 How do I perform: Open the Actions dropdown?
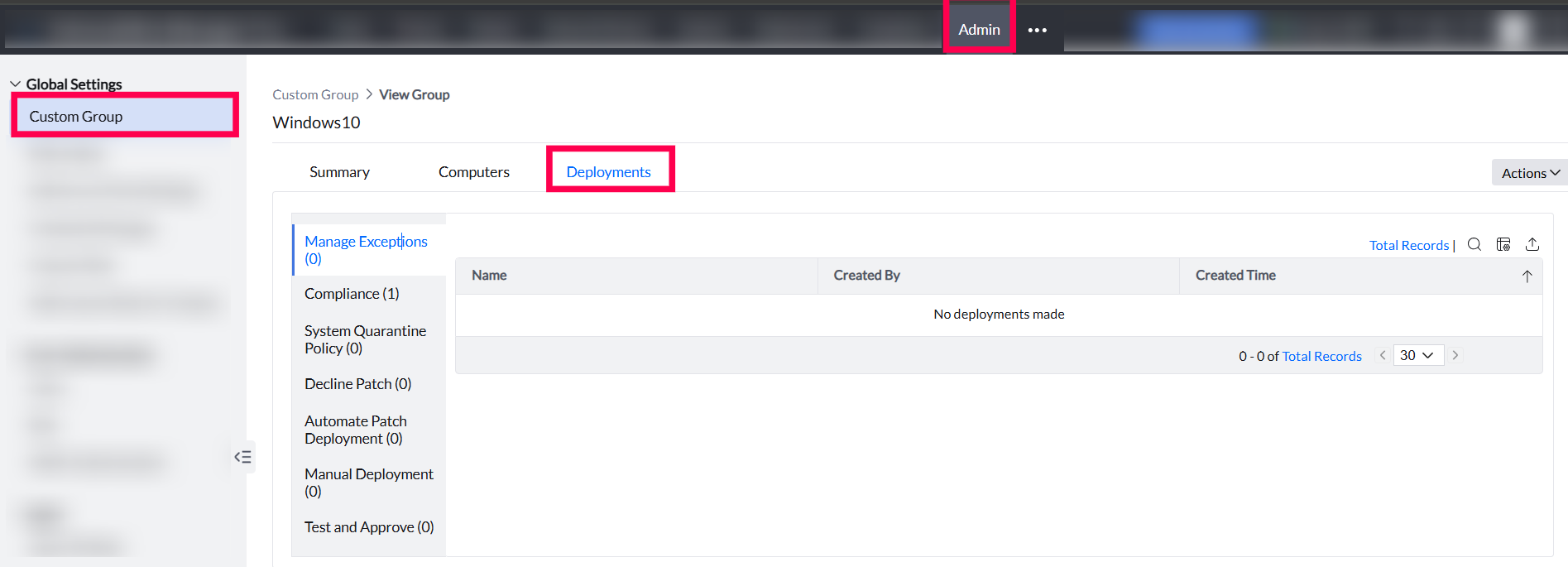(1530, 173)
